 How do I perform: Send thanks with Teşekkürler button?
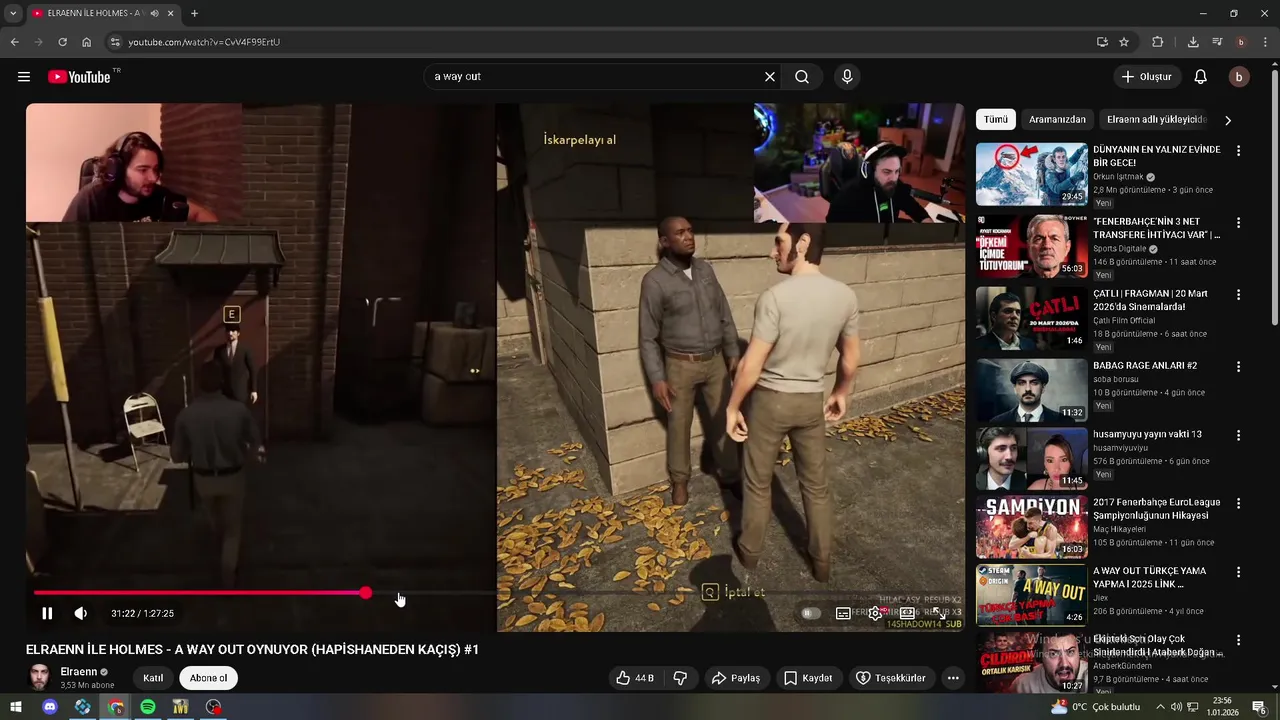tap(891, 678)
